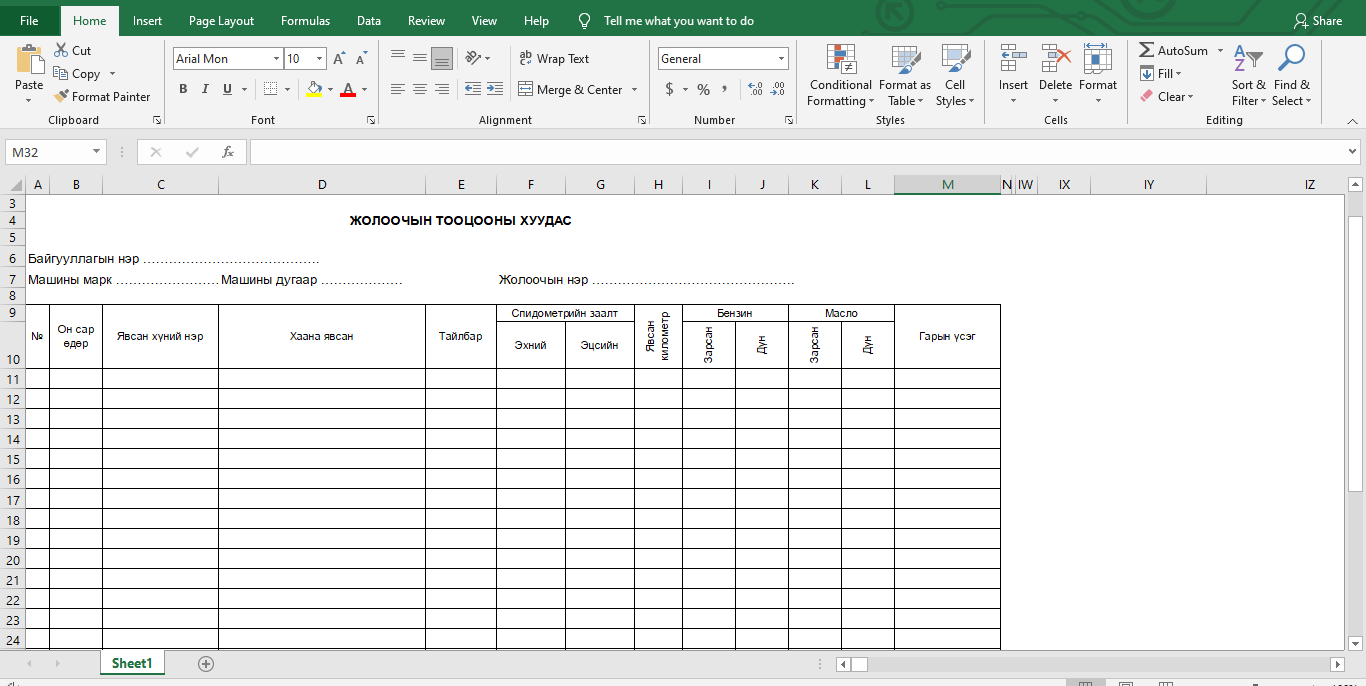Toggle Italic formatting

click(x=205, y=89)
